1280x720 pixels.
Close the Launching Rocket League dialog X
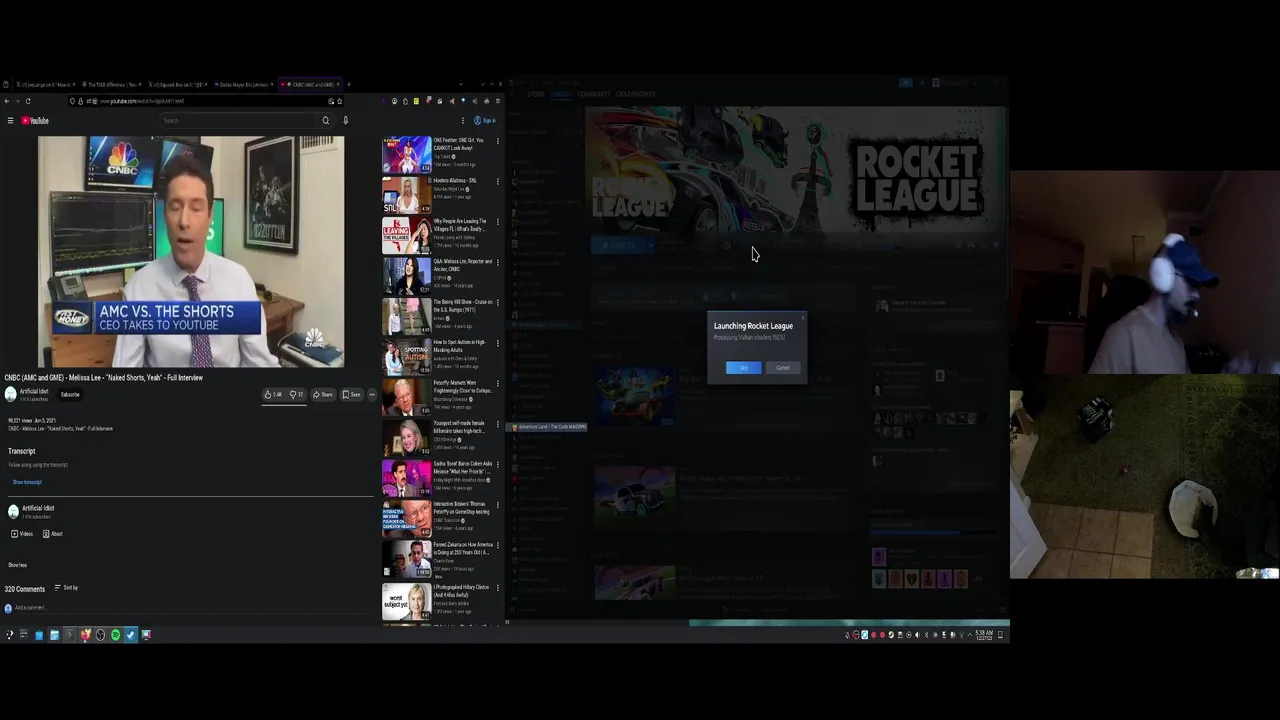coord(802,317)
